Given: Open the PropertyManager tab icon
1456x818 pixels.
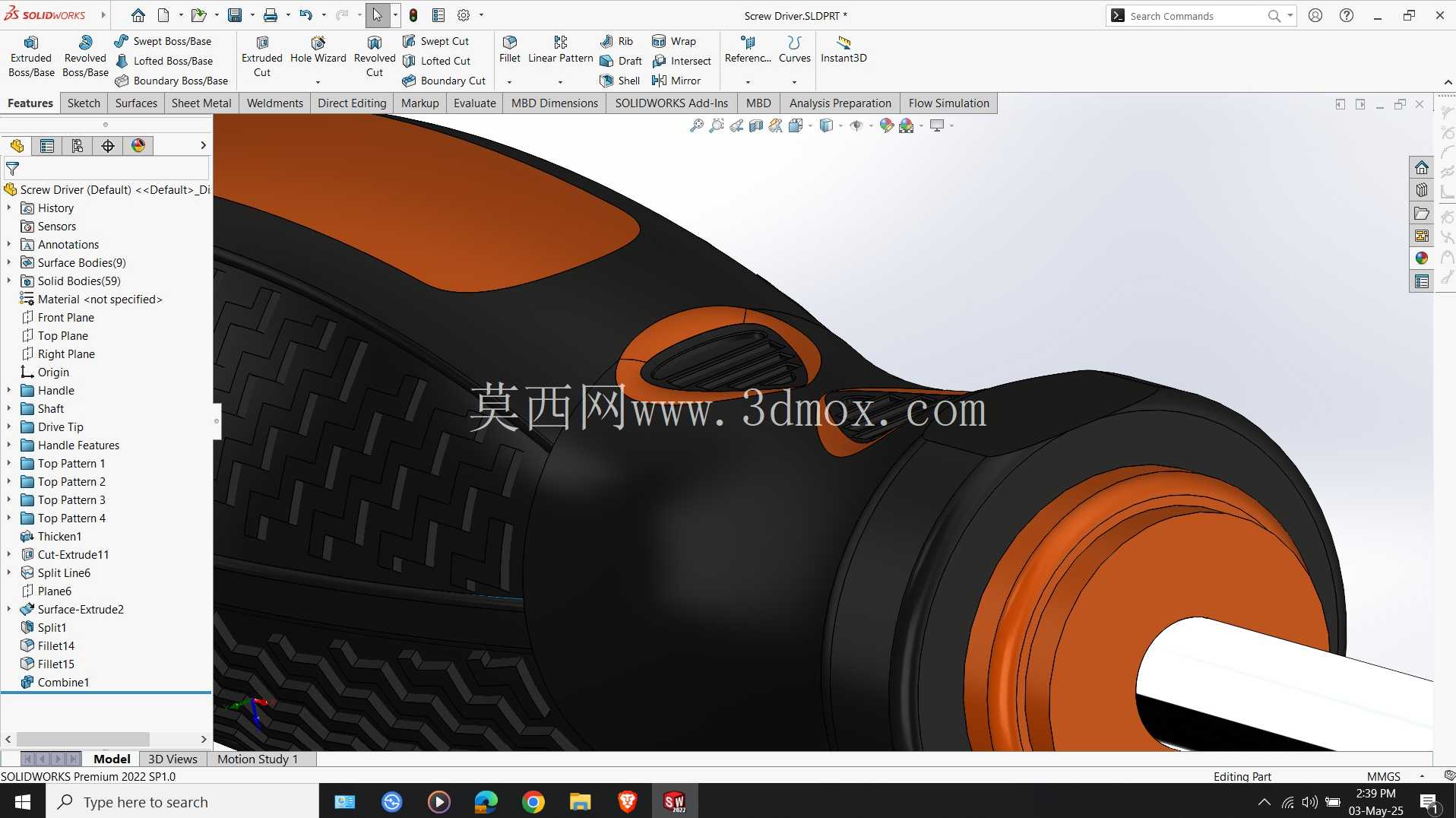Looking at the screenshot, I should [47, 145].
